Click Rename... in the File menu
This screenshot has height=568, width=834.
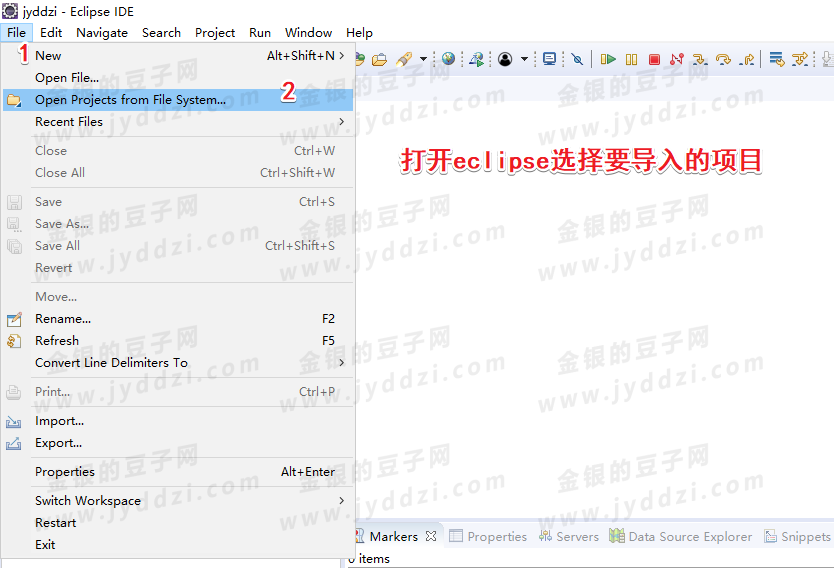coord(178,319)
